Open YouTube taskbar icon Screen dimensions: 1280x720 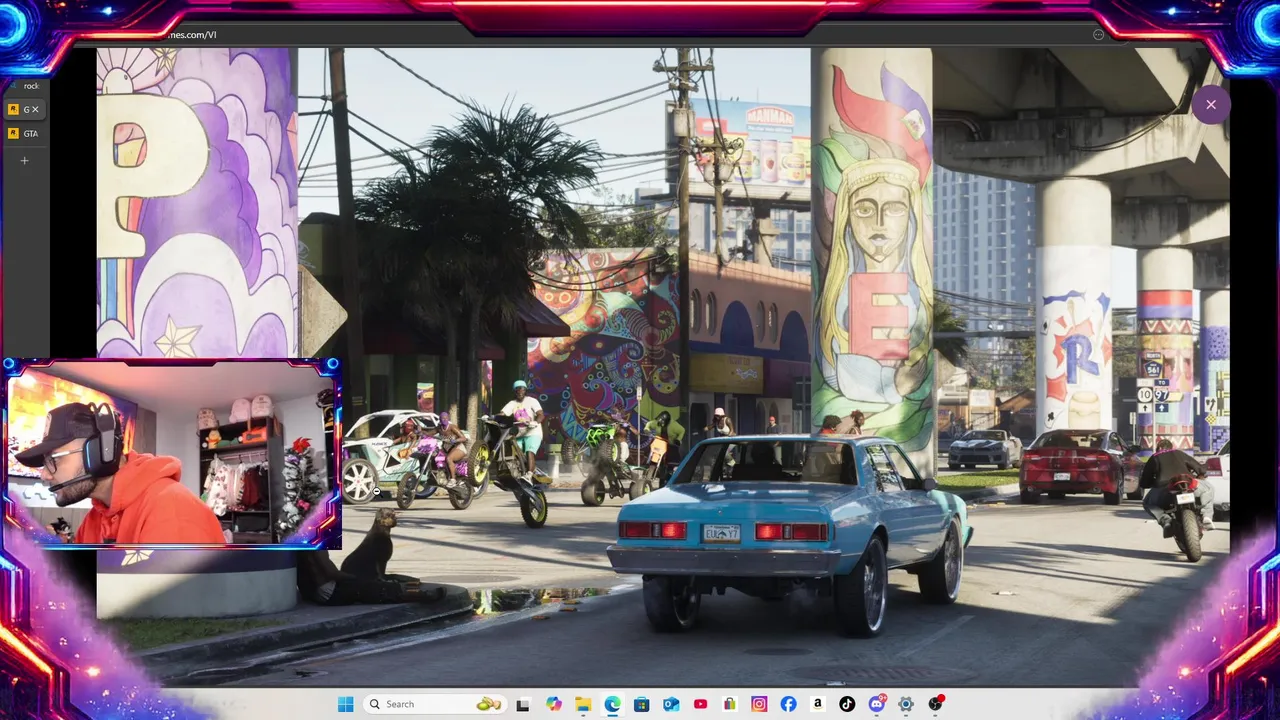pyautogui.click(x=700, y=704)
